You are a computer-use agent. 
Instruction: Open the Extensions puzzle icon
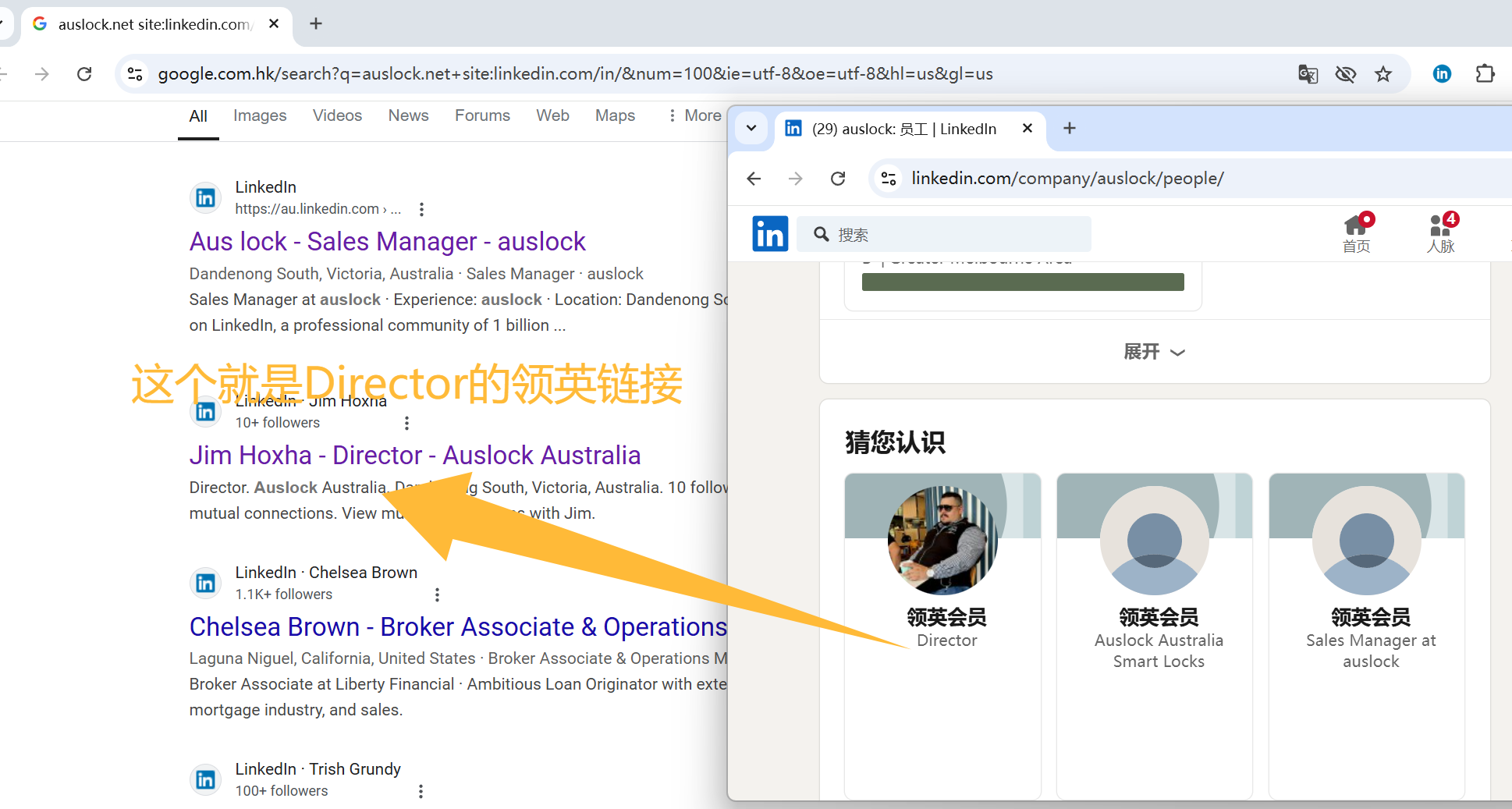tap(1485, 74)
